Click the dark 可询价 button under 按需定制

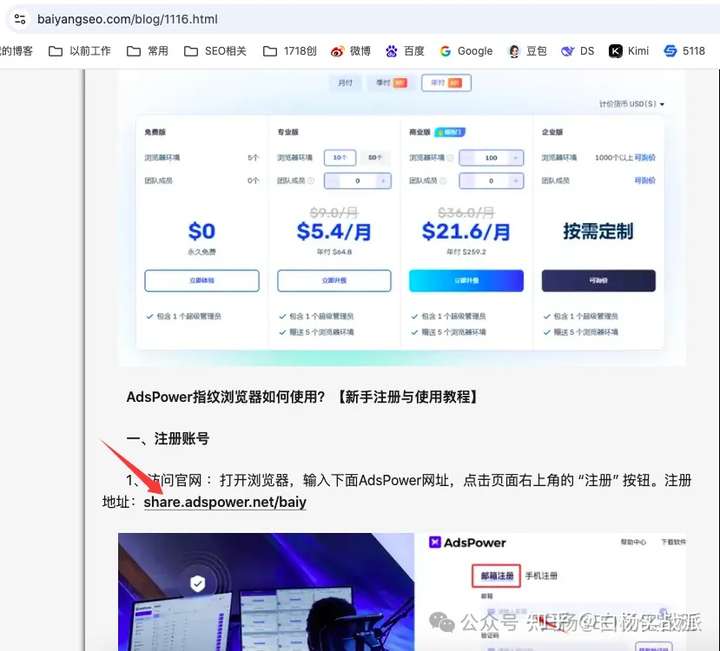[x=598, y=281]
